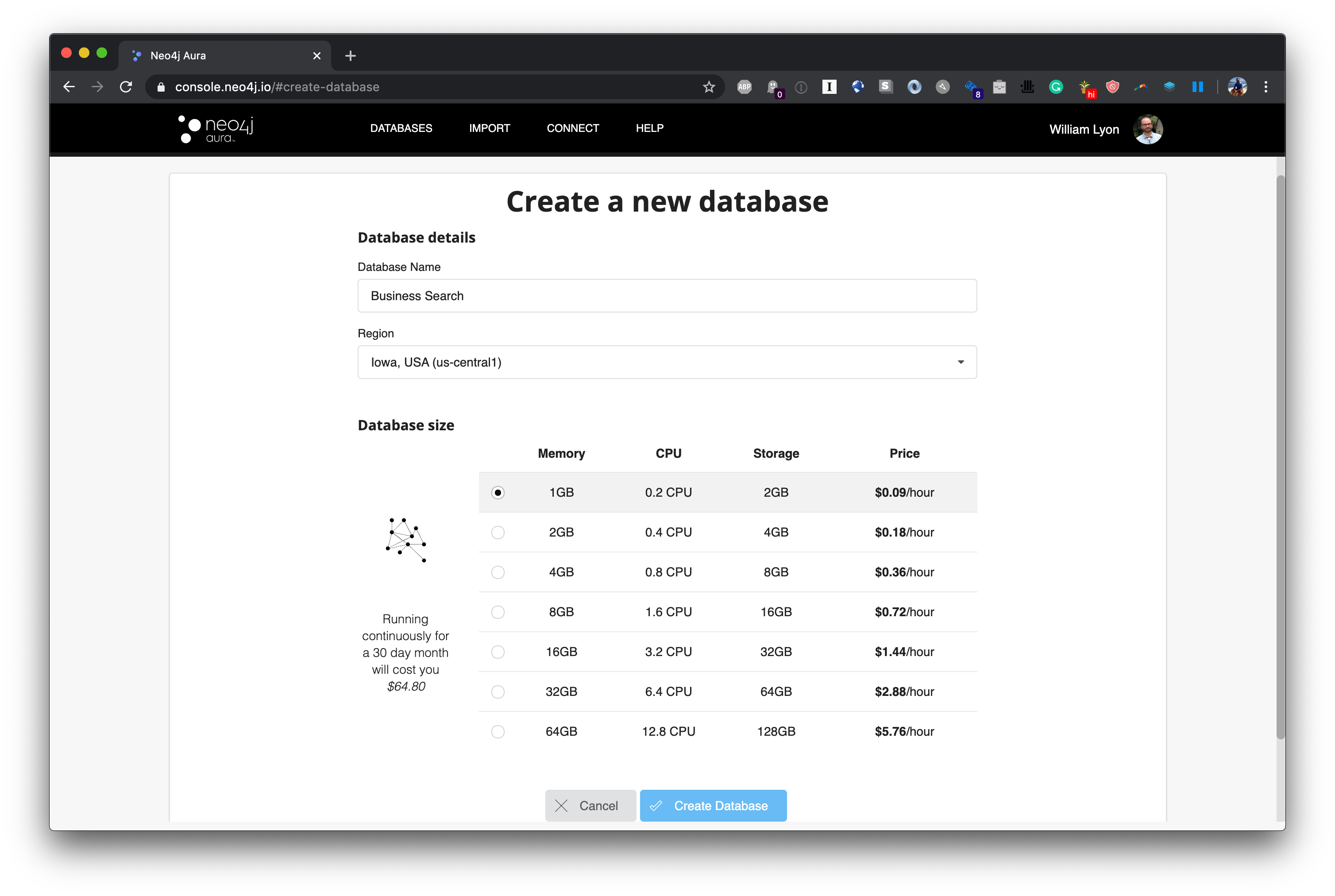Click the $64.80 monthly cost text
This screenshot has height=896, width=1335.
pyautogui.click(x=406, y=687)
